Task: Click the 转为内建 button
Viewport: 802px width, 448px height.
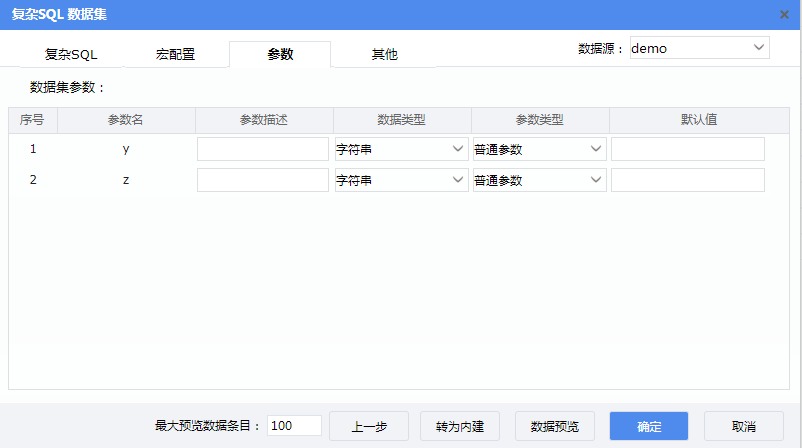Action: [460, 426]
